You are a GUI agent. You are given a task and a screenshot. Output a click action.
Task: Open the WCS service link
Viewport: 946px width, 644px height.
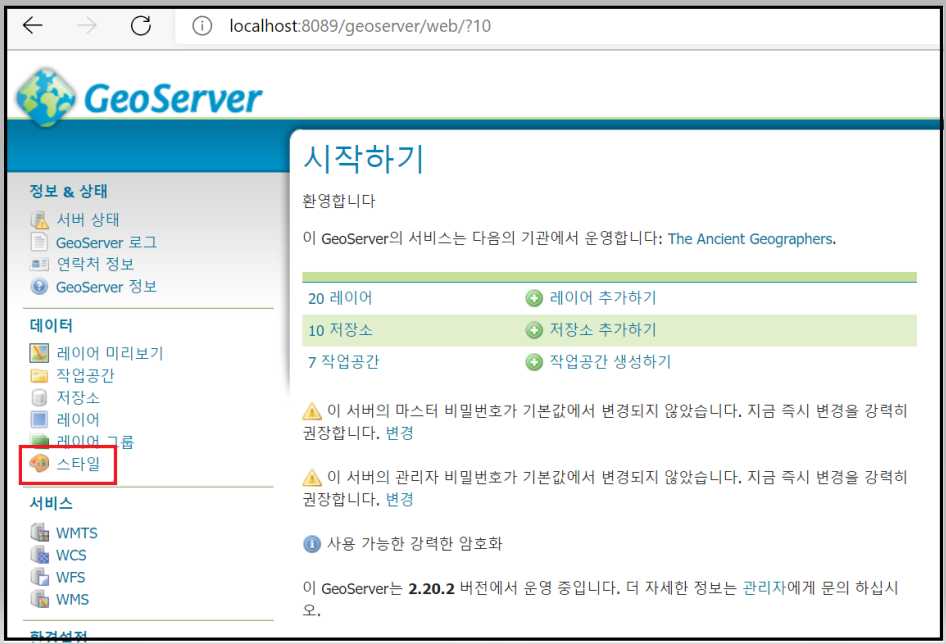[71, 555]
